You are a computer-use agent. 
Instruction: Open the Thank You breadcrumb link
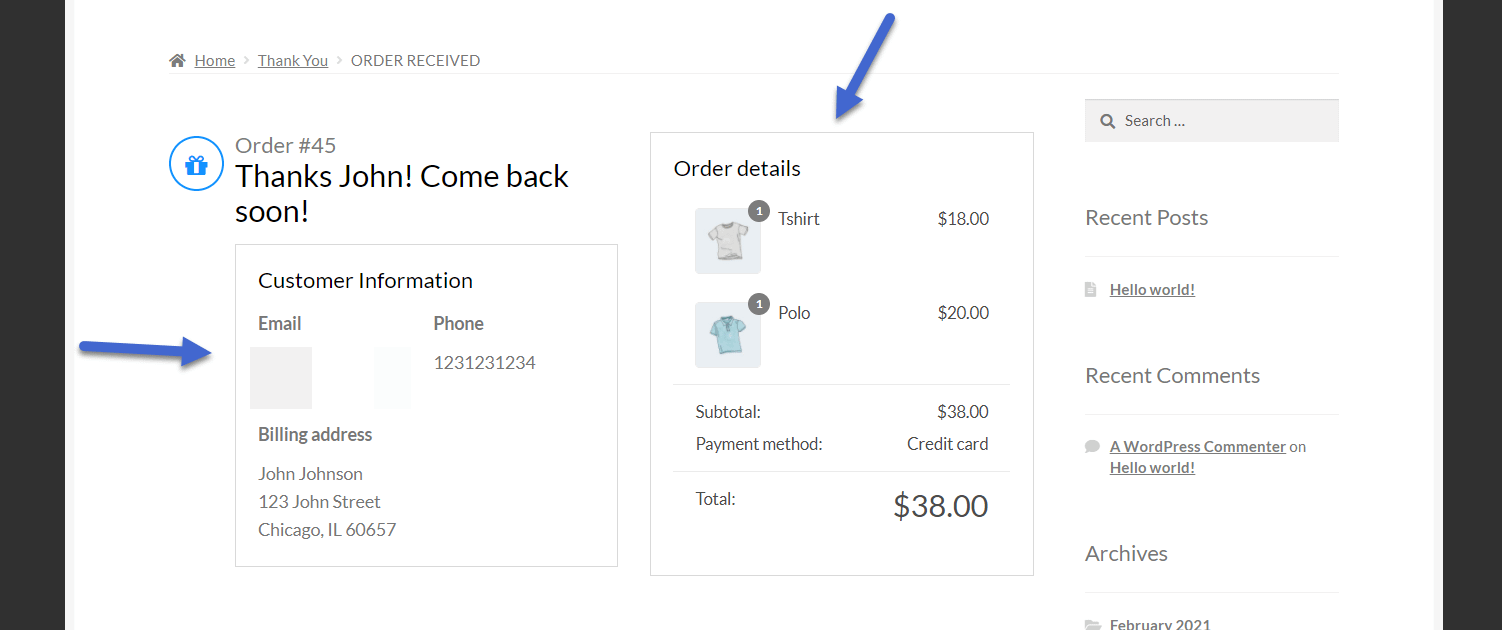[x=293, y=61]
